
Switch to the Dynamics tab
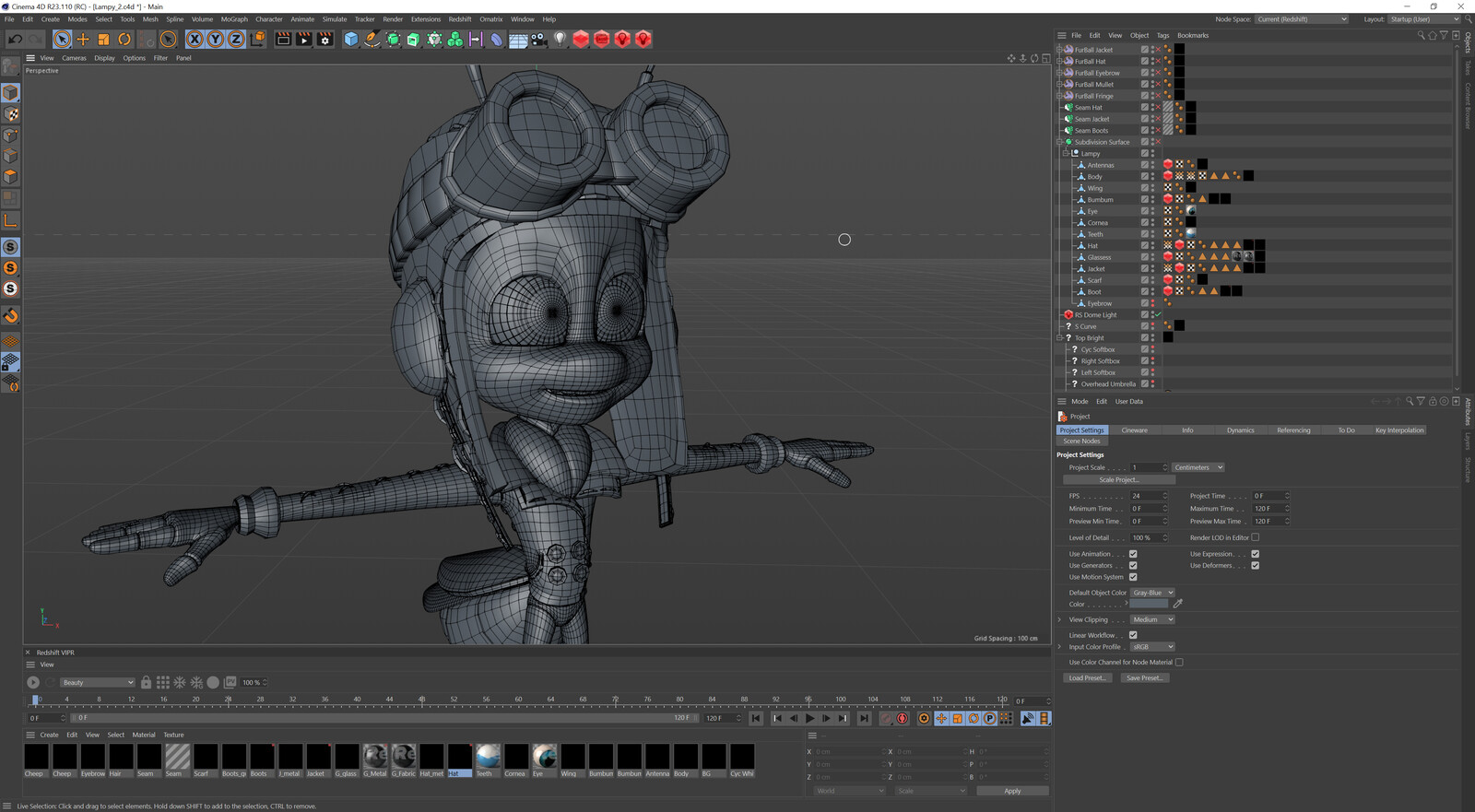[1241, 430]
